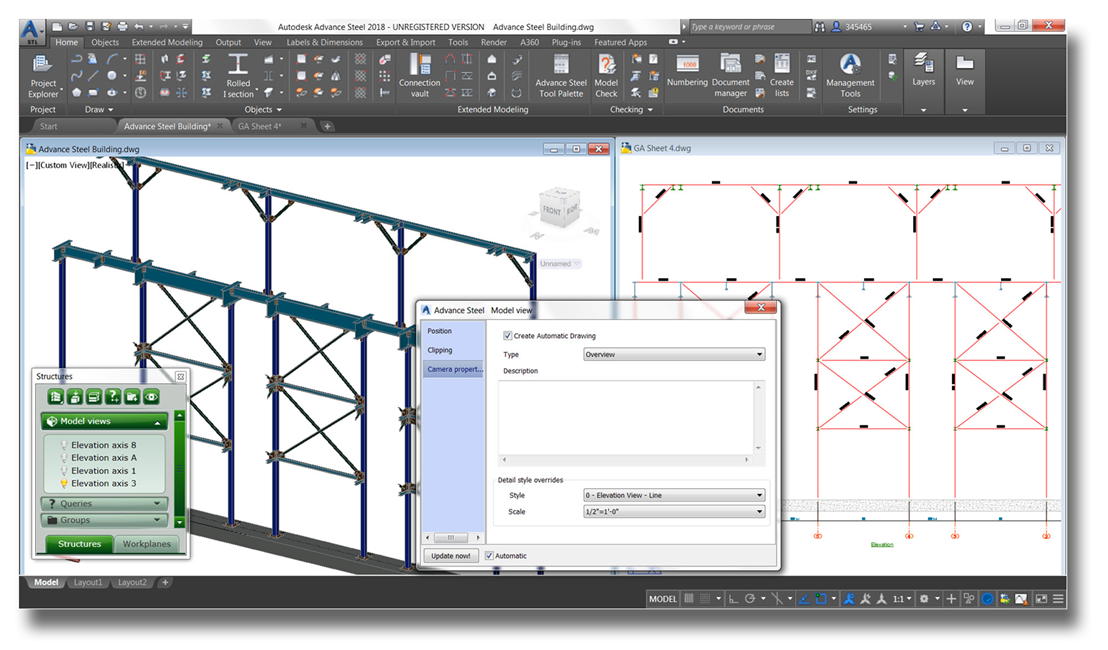The width and height of the screenshot is (1108, 650).
Task: Click the Update now! button
Action: 451,556
